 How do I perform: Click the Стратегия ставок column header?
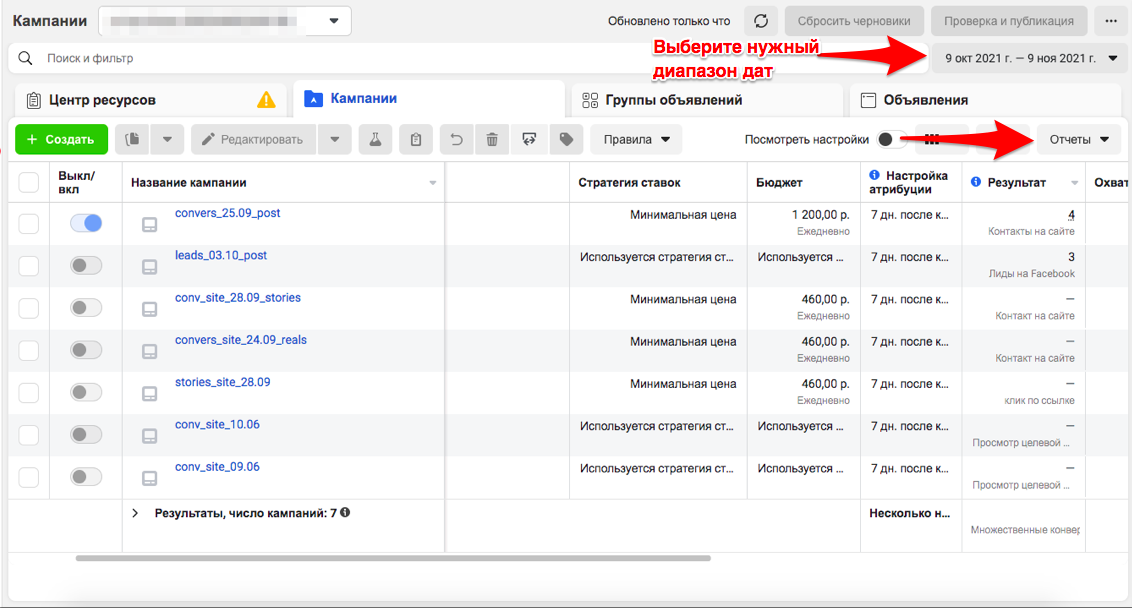click(x=630, y=182)
